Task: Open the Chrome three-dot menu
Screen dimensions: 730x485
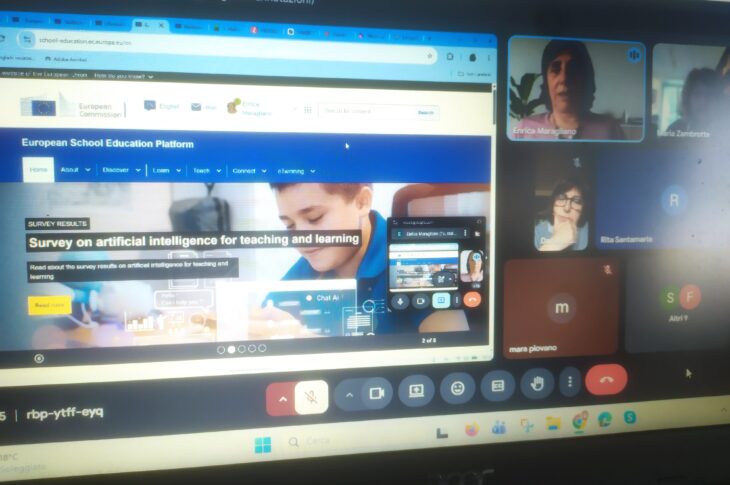Action: [489, 58]
